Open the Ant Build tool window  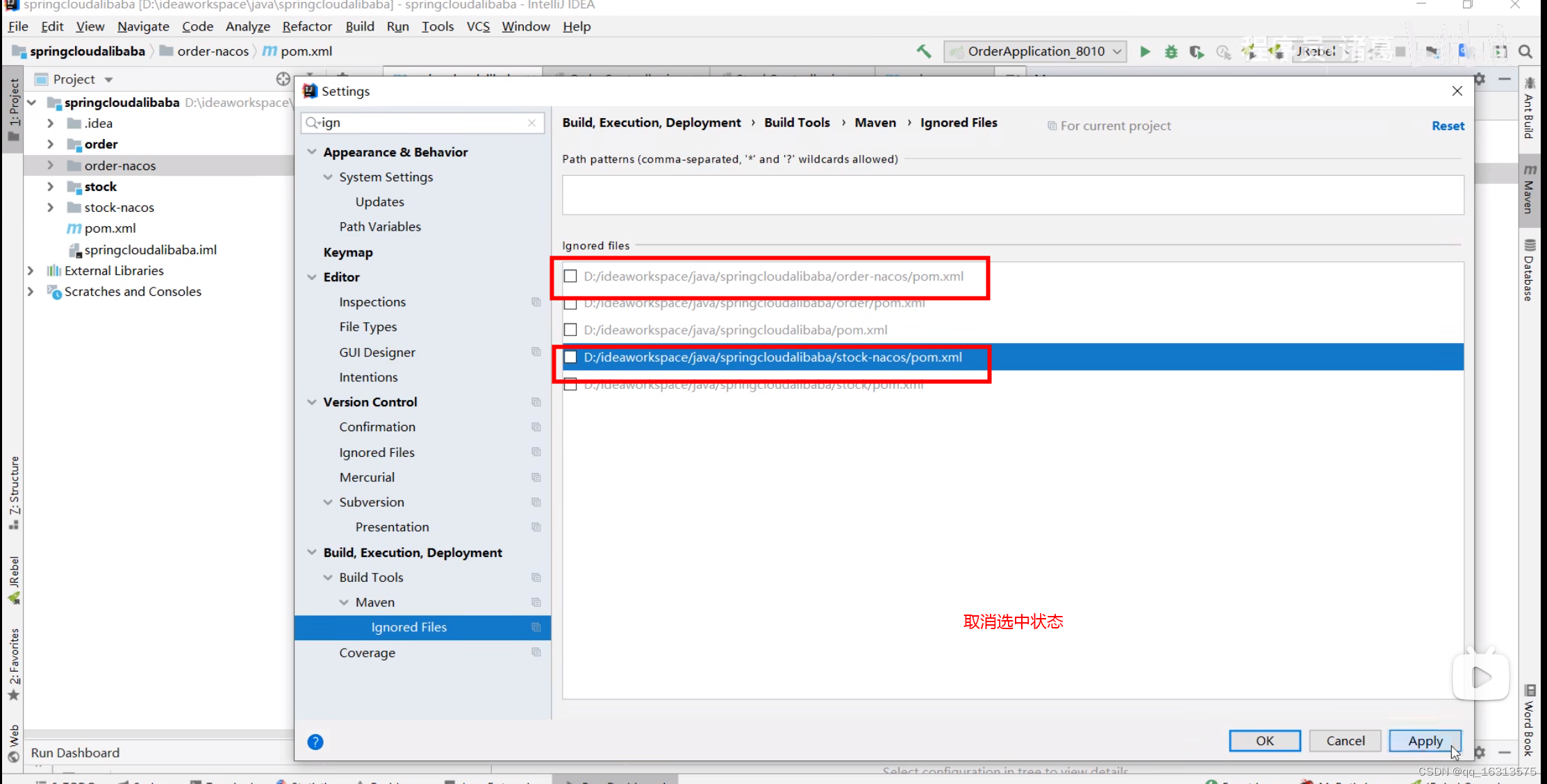click(1529, 109)
